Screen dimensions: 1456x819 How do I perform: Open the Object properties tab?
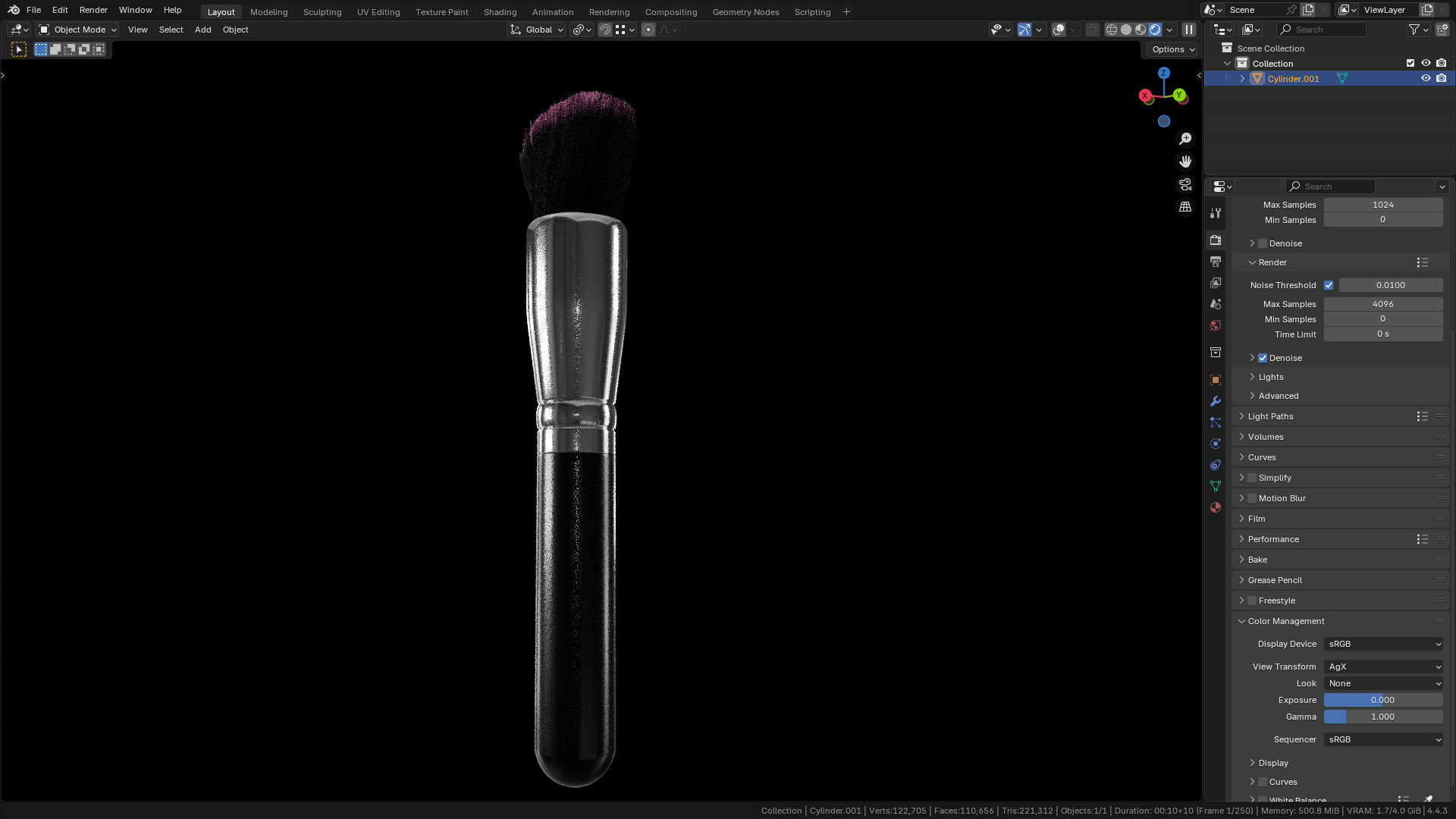[x=1216, y=379]
